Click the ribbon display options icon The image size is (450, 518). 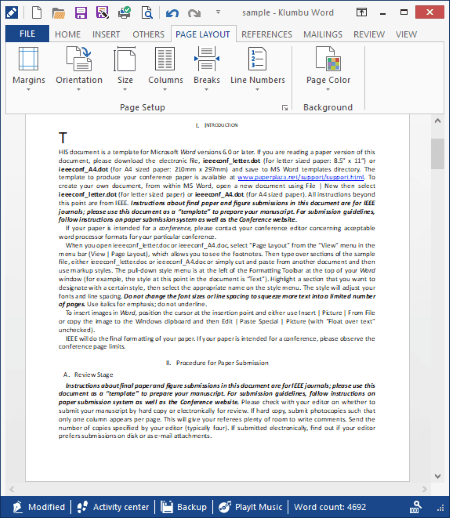[362, 13]
